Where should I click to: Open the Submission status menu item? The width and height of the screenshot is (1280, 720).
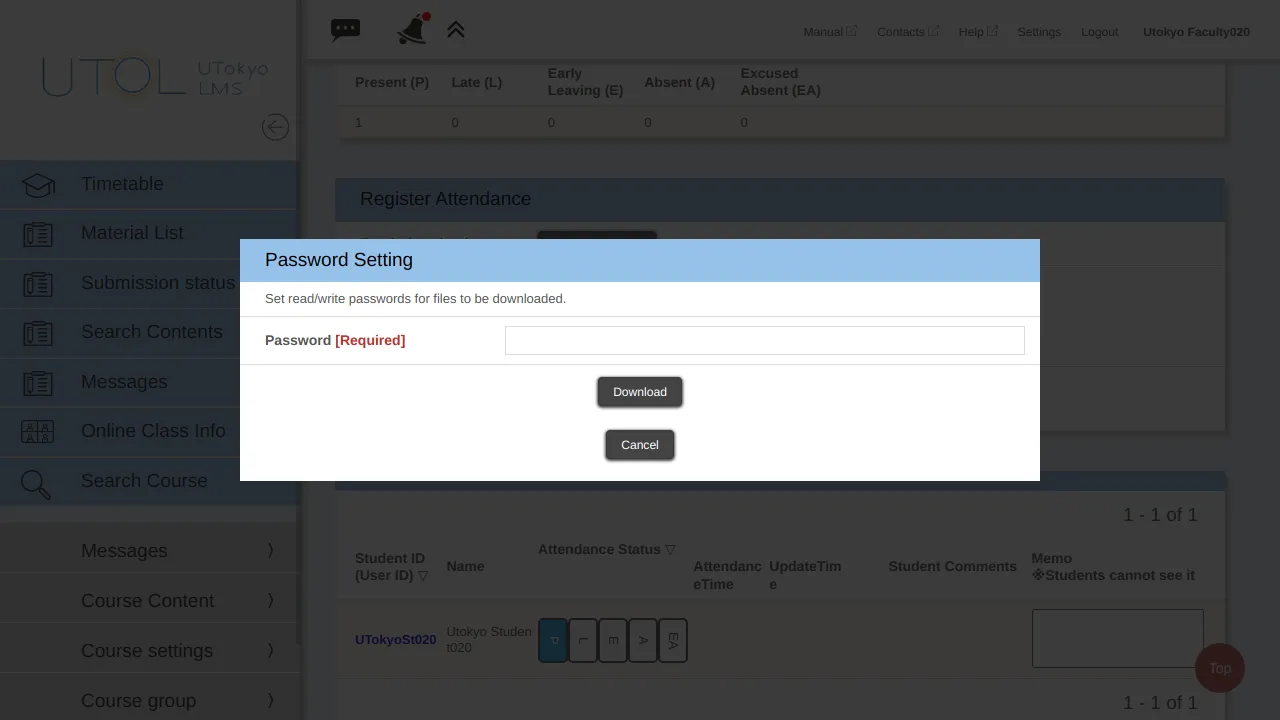(x=157, y=283)
